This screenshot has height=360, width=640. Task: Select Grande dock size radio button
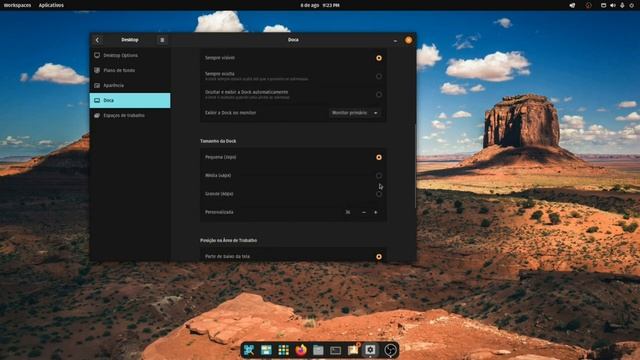coord(379,194)
